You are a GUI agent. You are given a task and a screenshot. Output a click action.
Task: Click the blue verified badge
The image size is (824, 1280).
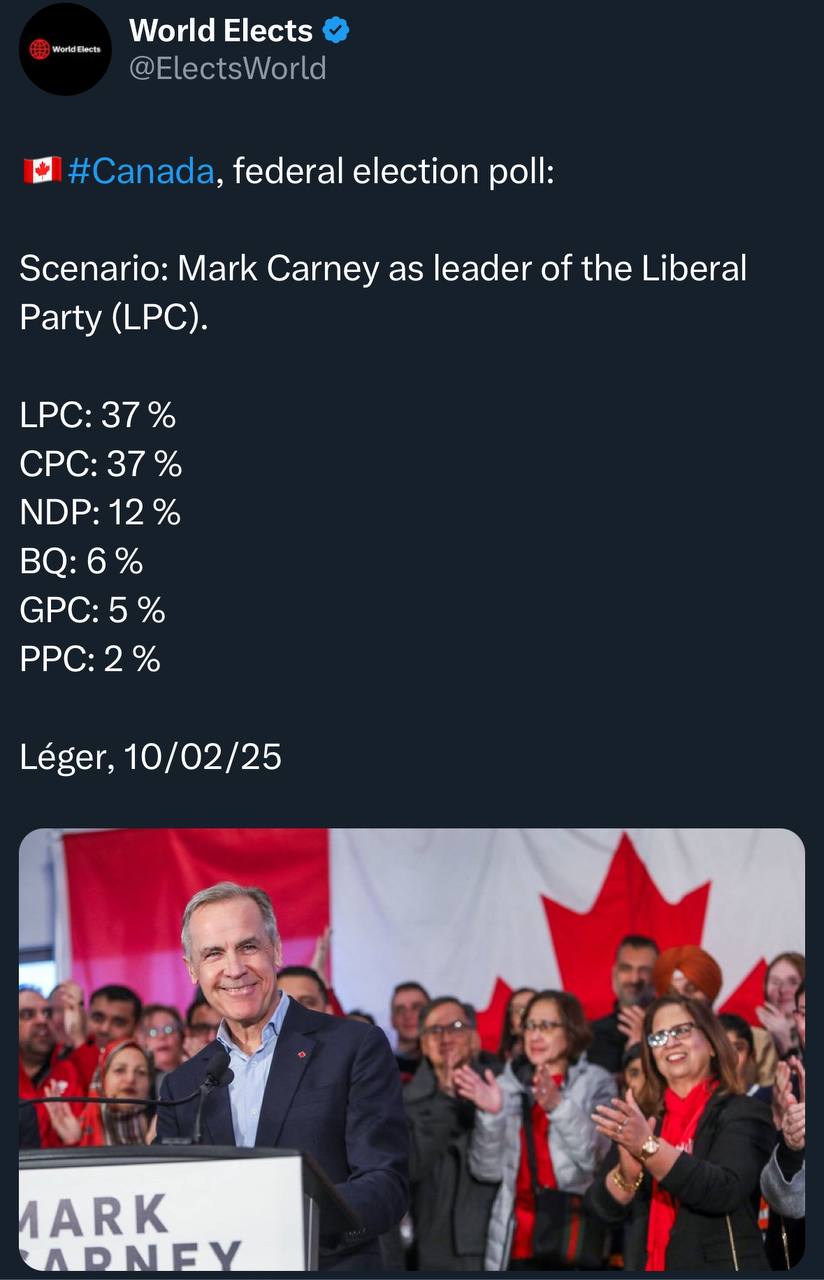point(336,31)
